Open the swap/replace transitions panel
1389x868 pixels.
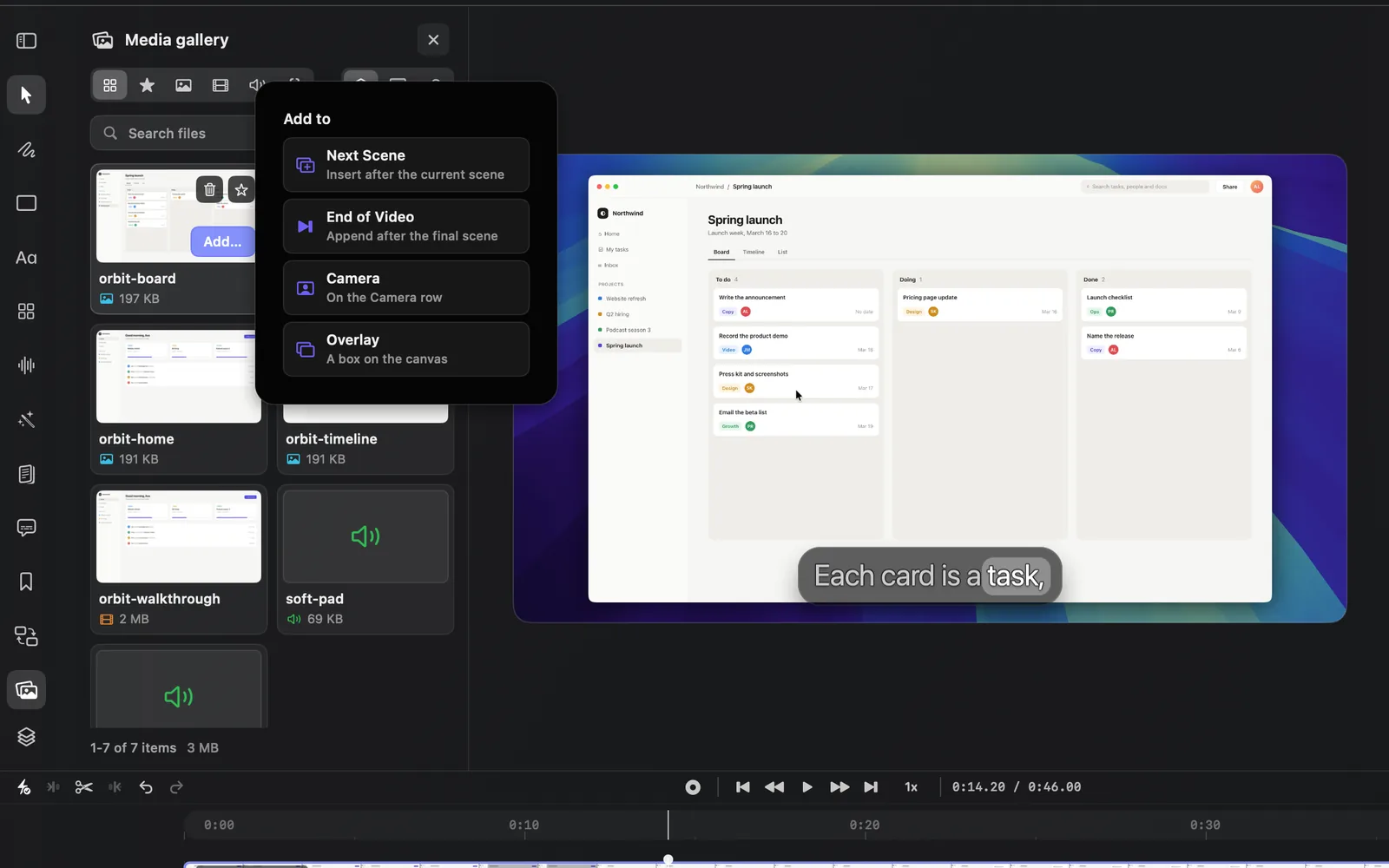pos(26,636)
